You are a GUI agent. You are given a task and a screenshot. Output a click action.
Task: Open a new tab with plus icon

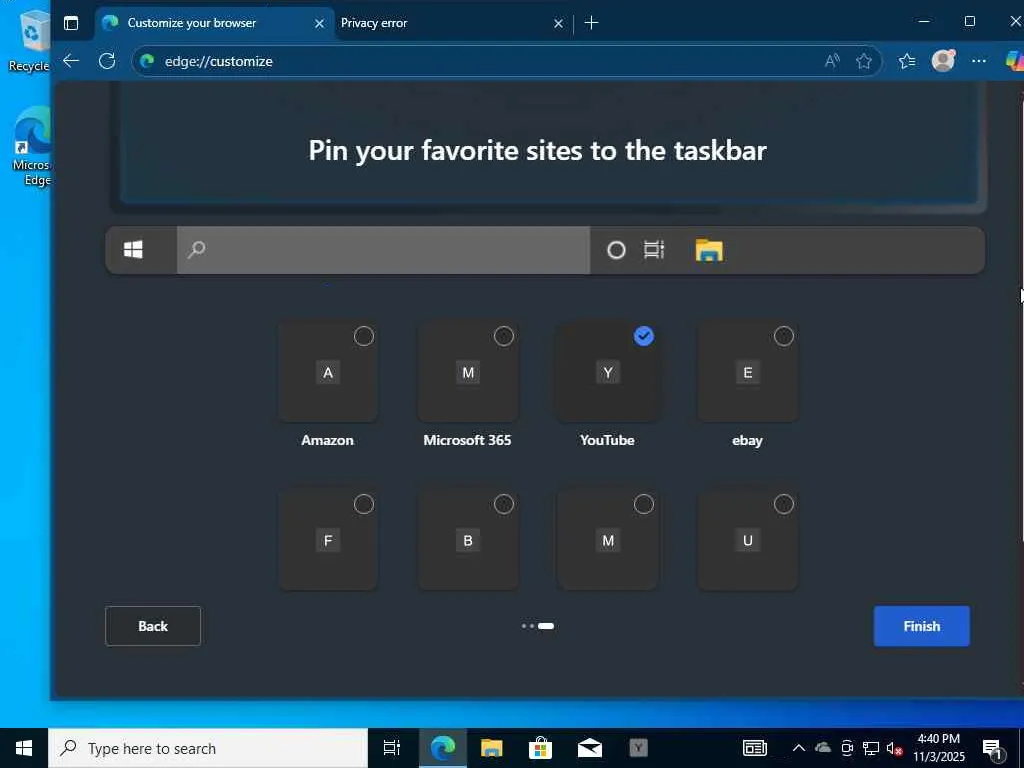pyautogui.click(x=591, y=23)
